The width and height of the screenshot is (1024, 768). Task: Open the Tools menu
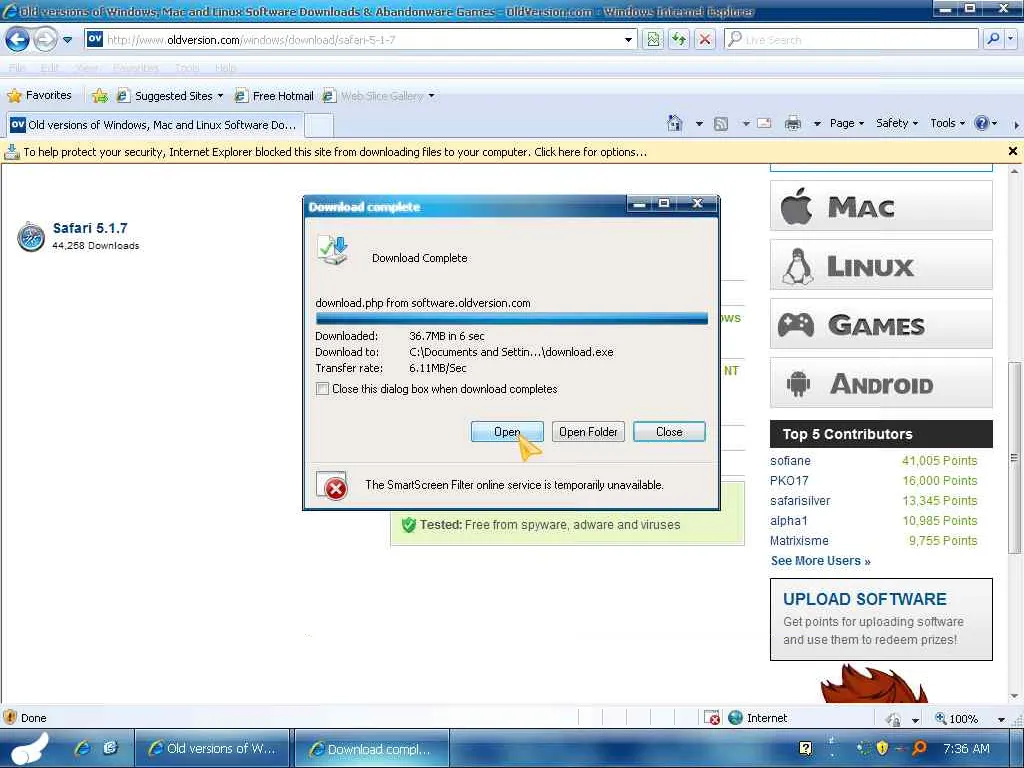pos(947,123)
